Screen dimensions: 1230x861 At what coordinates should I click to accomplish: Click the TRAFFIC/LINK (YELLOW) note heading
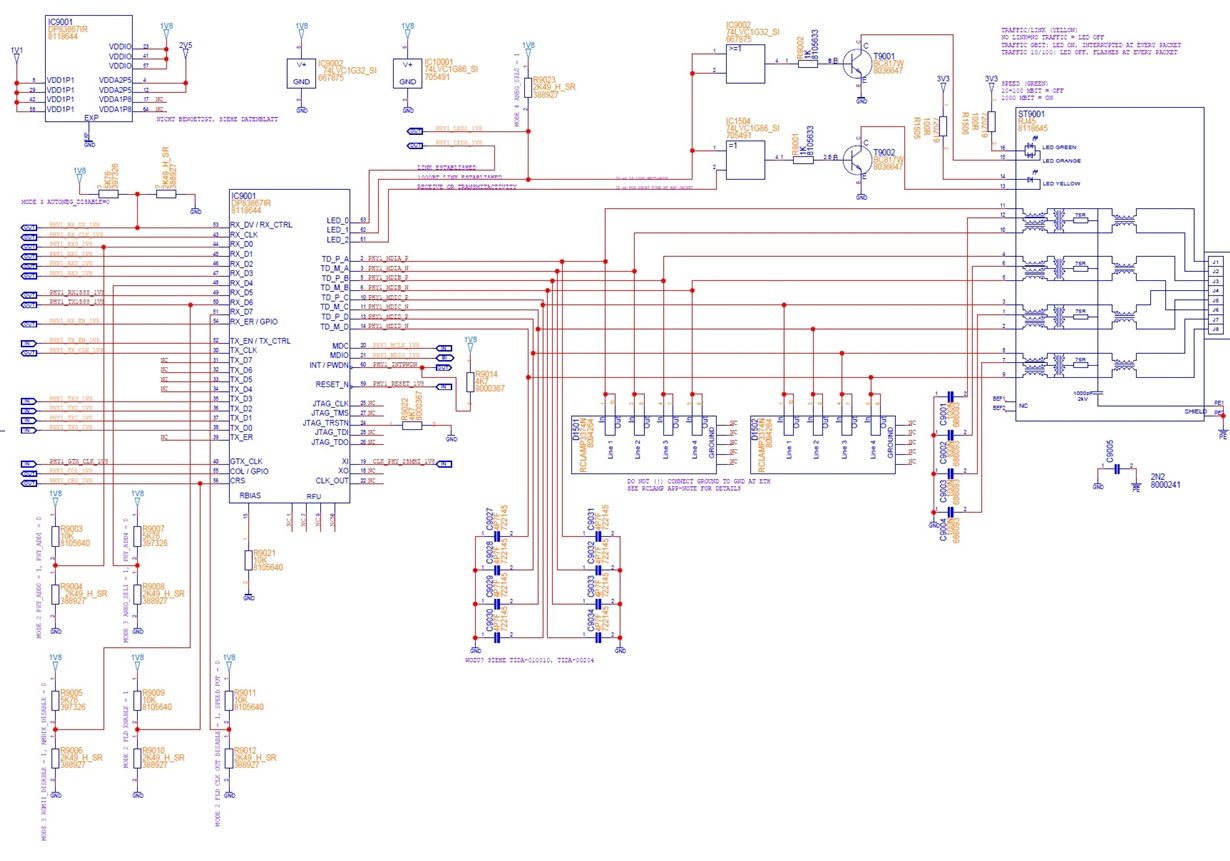tap(1040, 31)
